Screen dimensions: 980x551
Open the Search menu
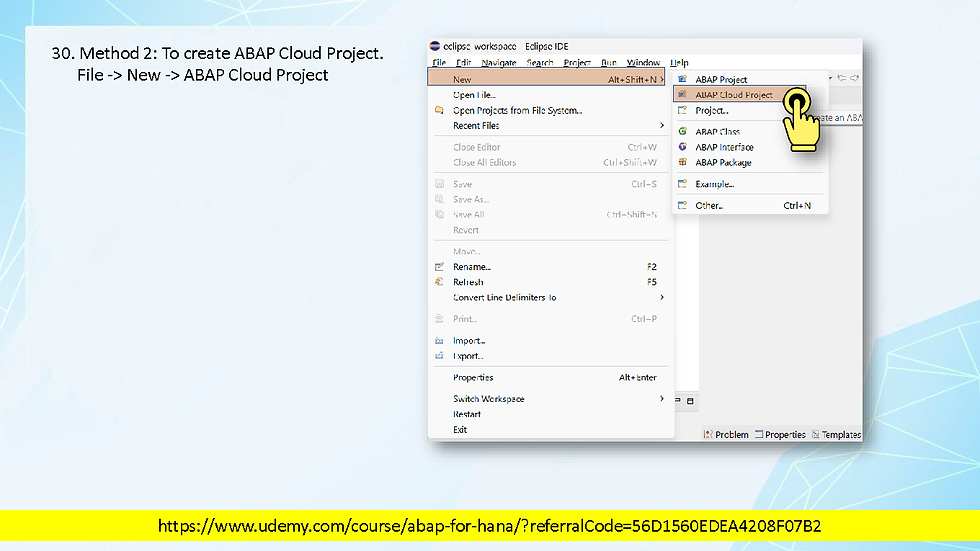pyautogui.click(x=539, y=62)
